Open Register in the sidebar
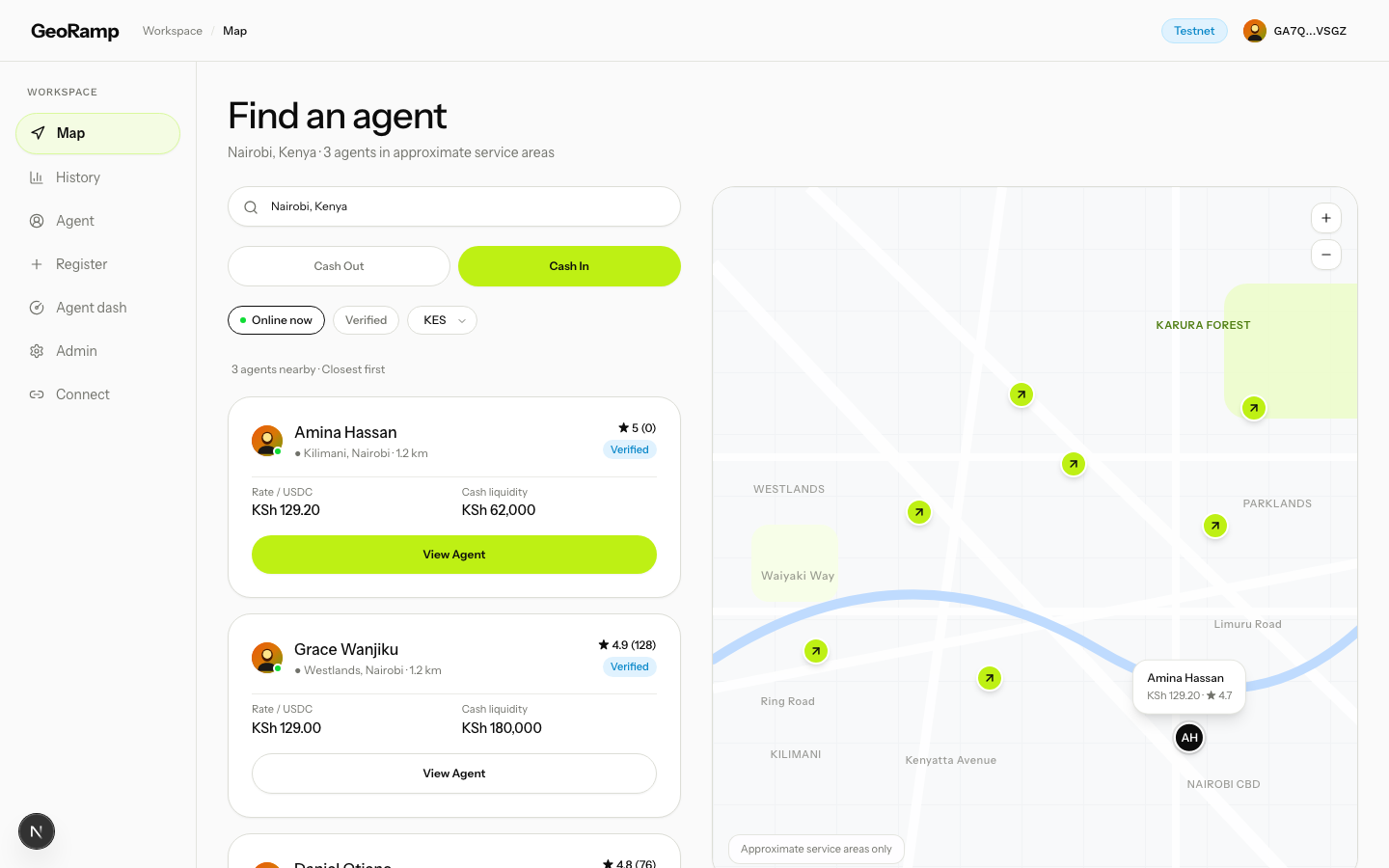 pos(97,264)
